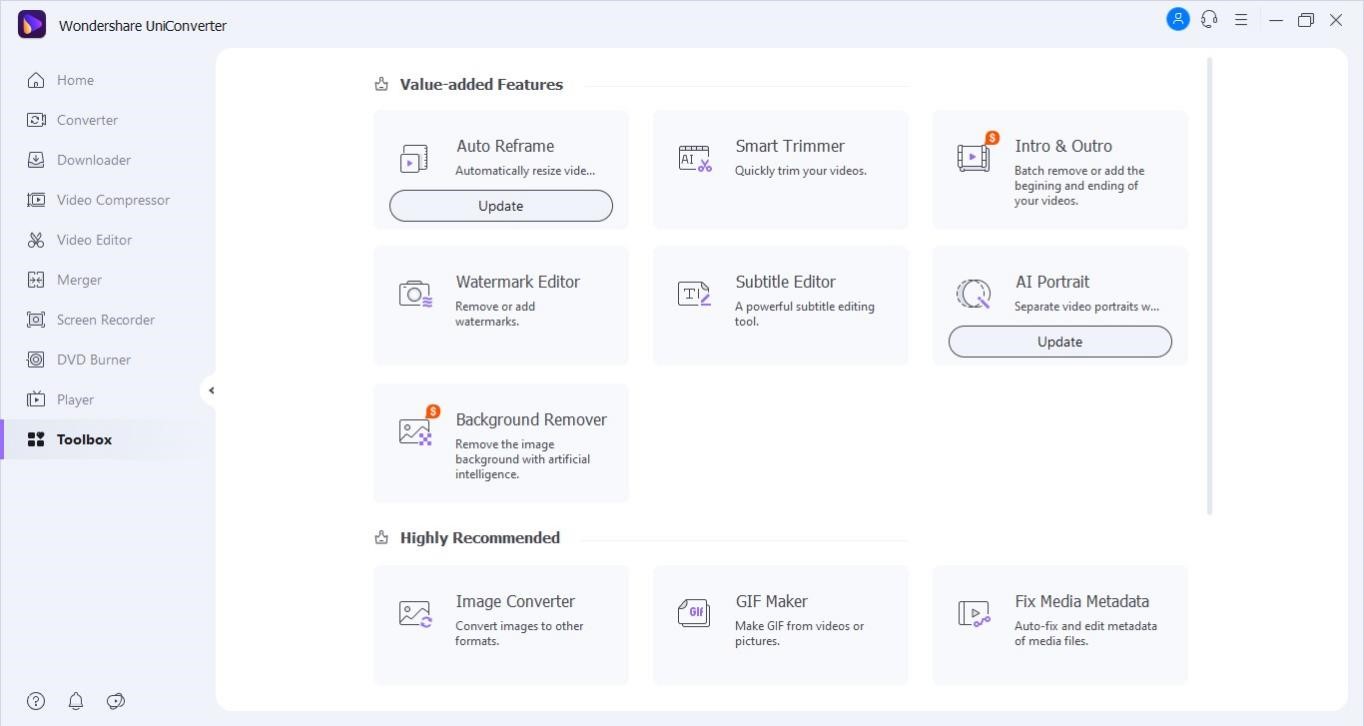Click the Intro & Outro film icon
Viewport: 1364px width, 726px height.
(974, 157)
